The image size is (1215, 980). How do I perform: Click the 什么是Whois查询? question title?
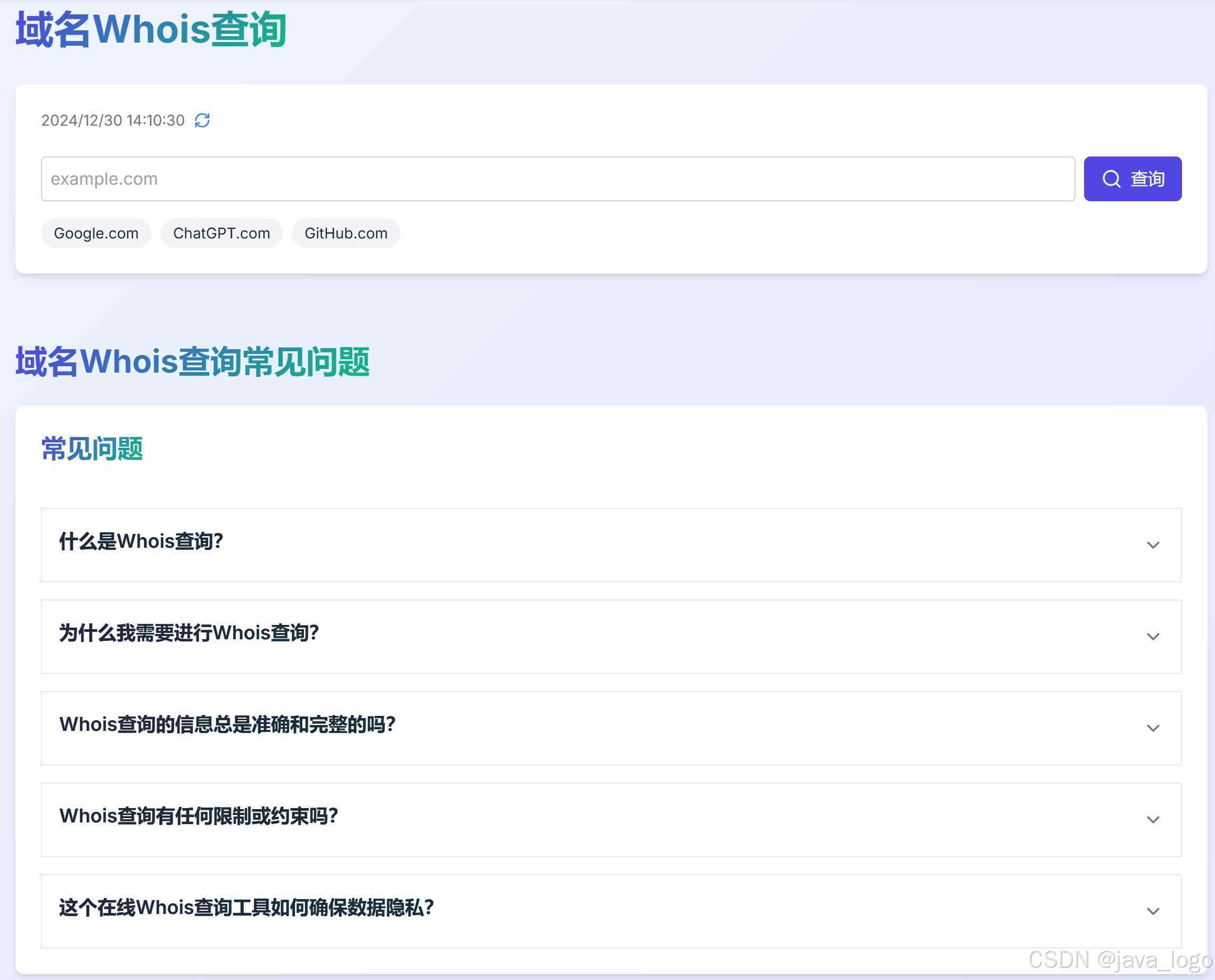coord(141,541)
